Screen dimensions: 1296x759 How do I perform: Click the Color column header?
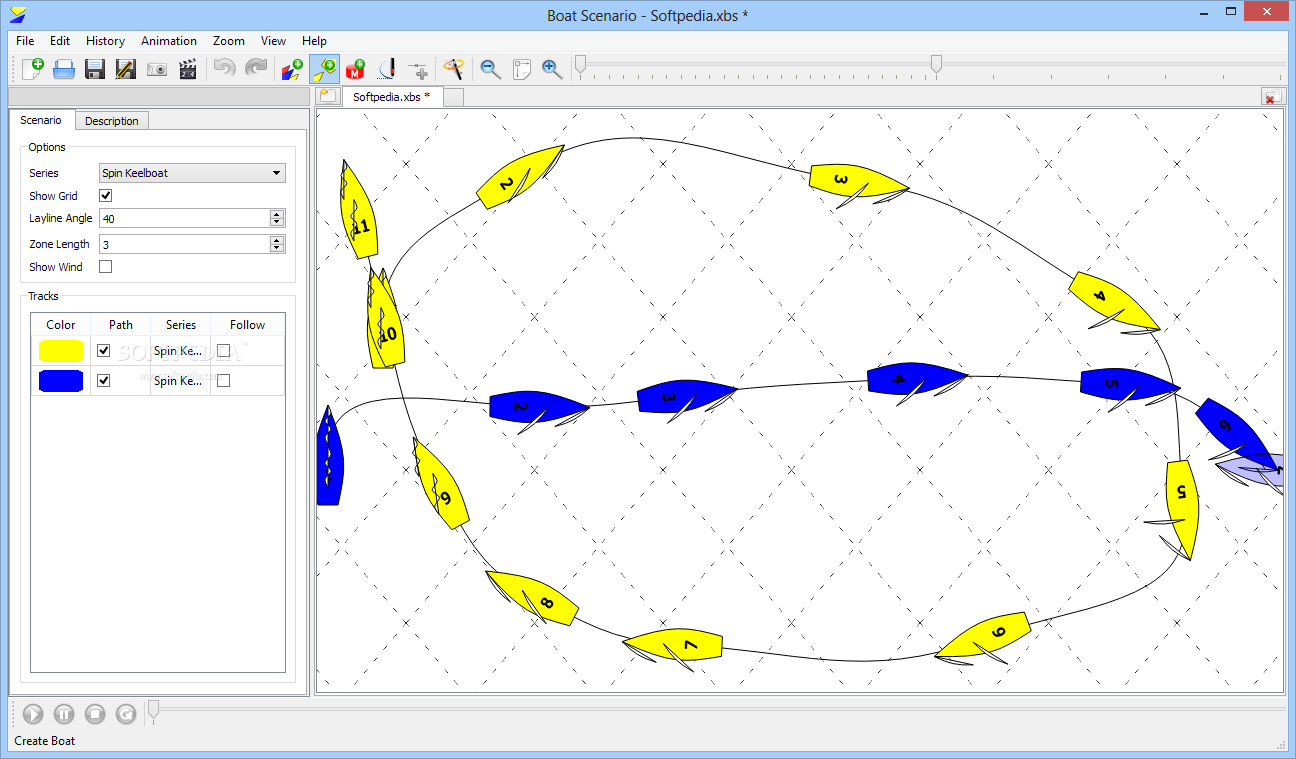click(x=61, y=325)
